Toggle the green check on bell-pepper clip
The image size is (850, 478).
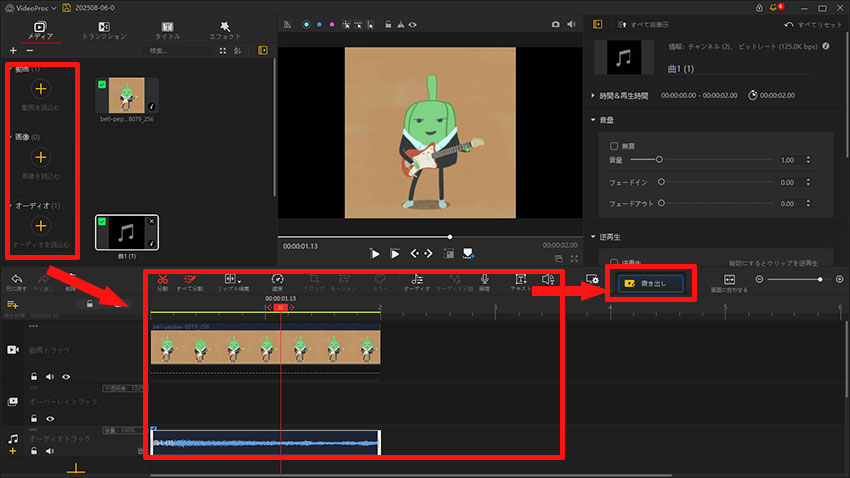[x=102, y=85]
